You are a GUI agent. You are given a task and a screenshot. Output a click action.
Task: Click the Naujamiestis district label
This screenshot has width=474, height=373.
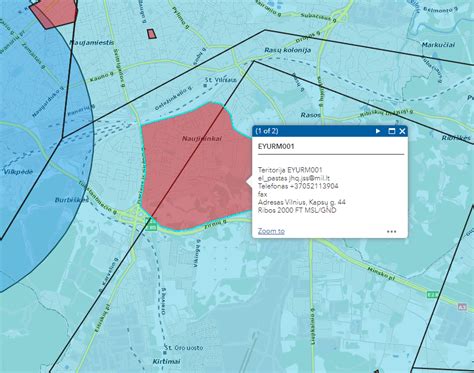point(92,43)
